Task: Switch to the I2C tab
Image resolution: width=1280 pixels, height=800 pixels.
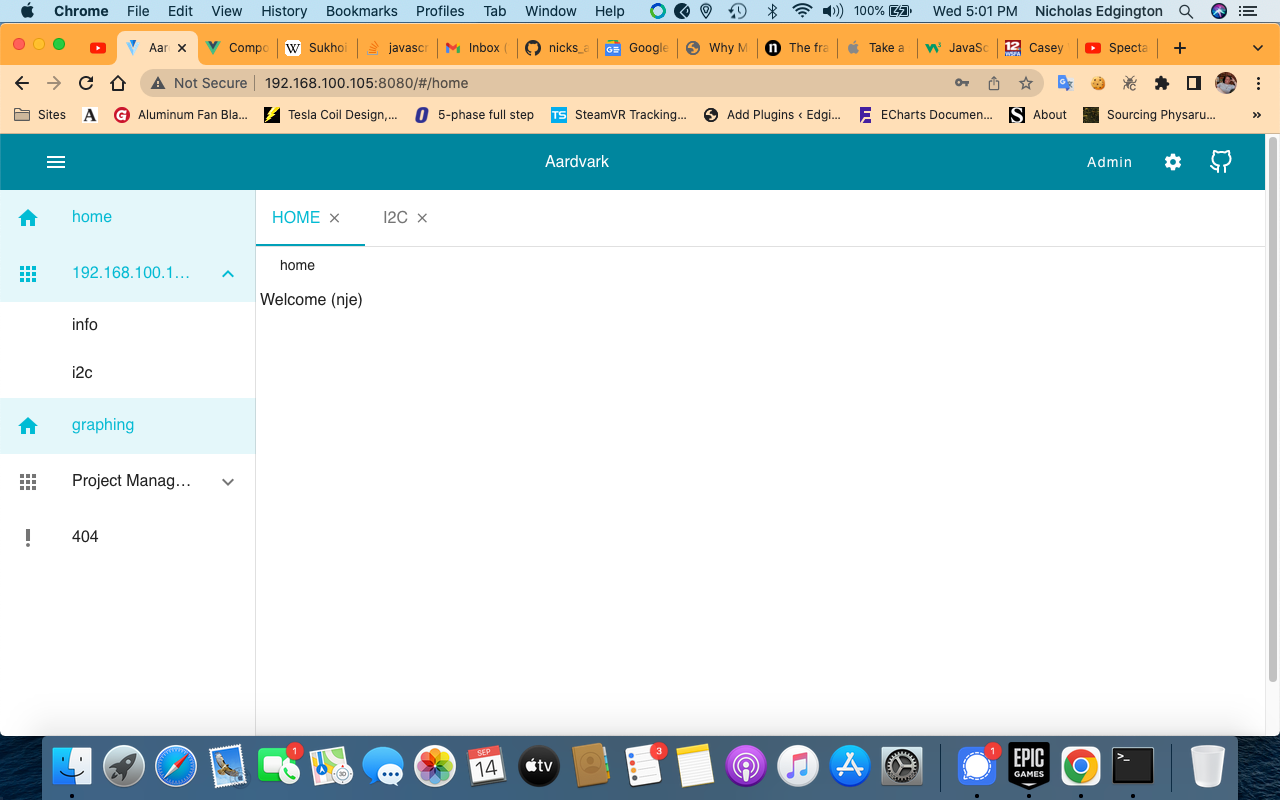Action: pyautogui.click(x=395, y=218)
